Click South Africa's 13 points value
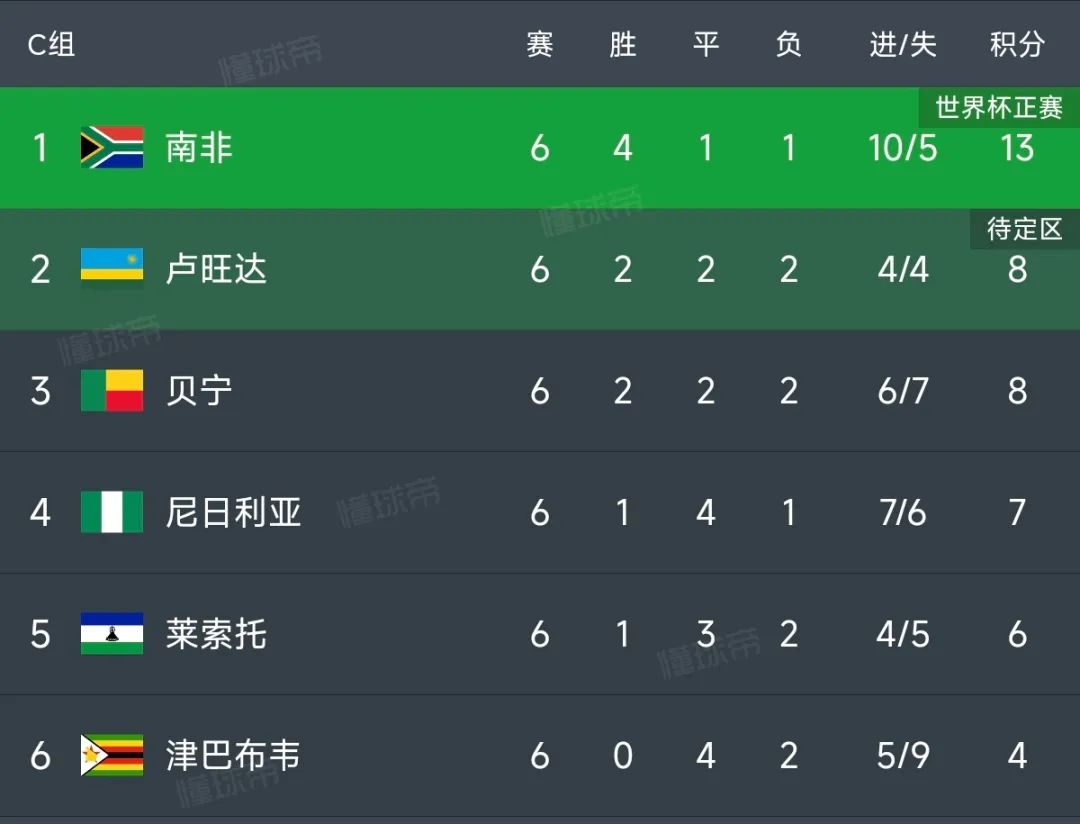This screenshot has height=824, width=1080. 1017,149
